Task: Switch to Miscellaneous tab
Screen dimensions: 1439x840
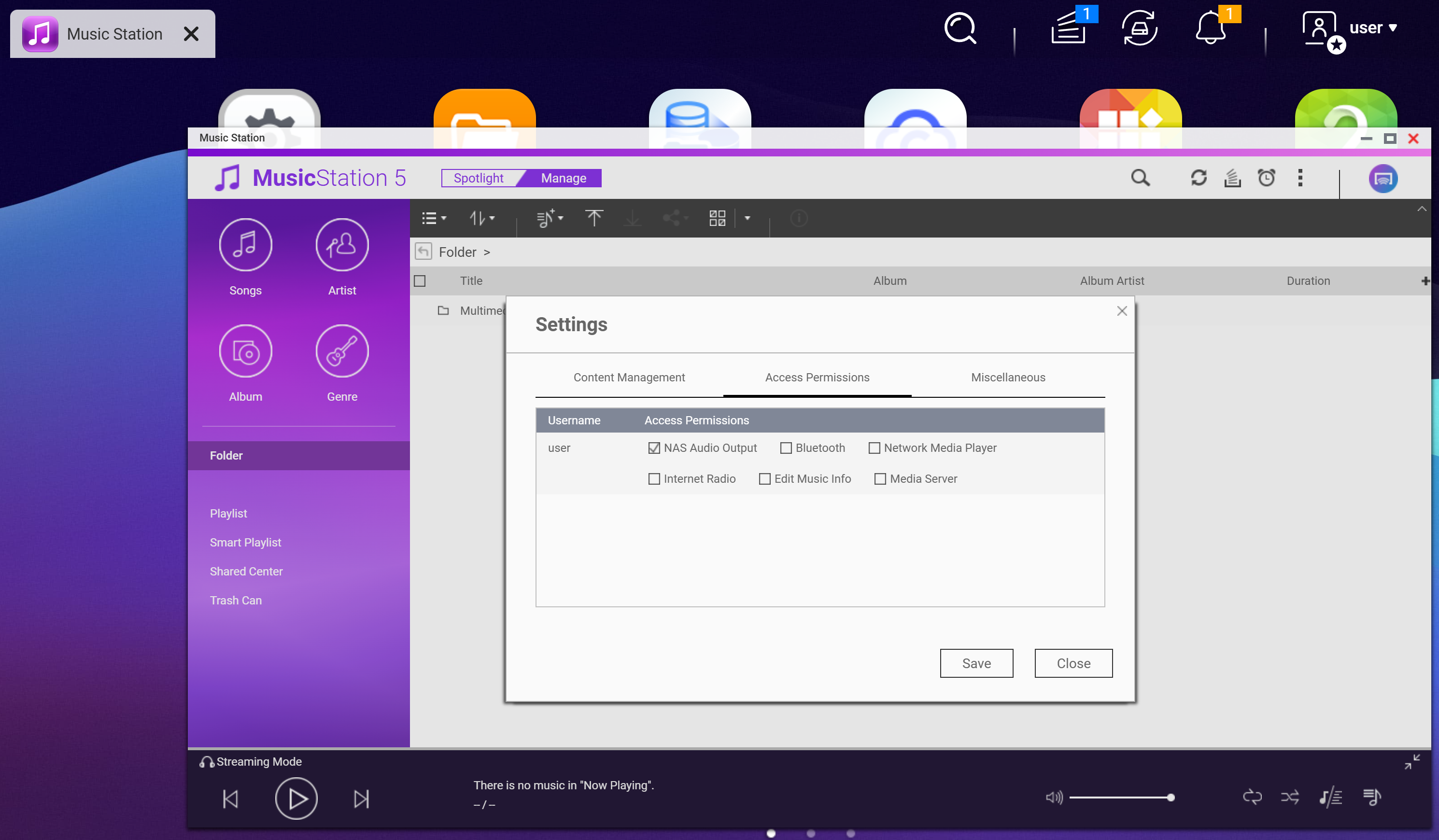Action: click(x=1008, y=378)
